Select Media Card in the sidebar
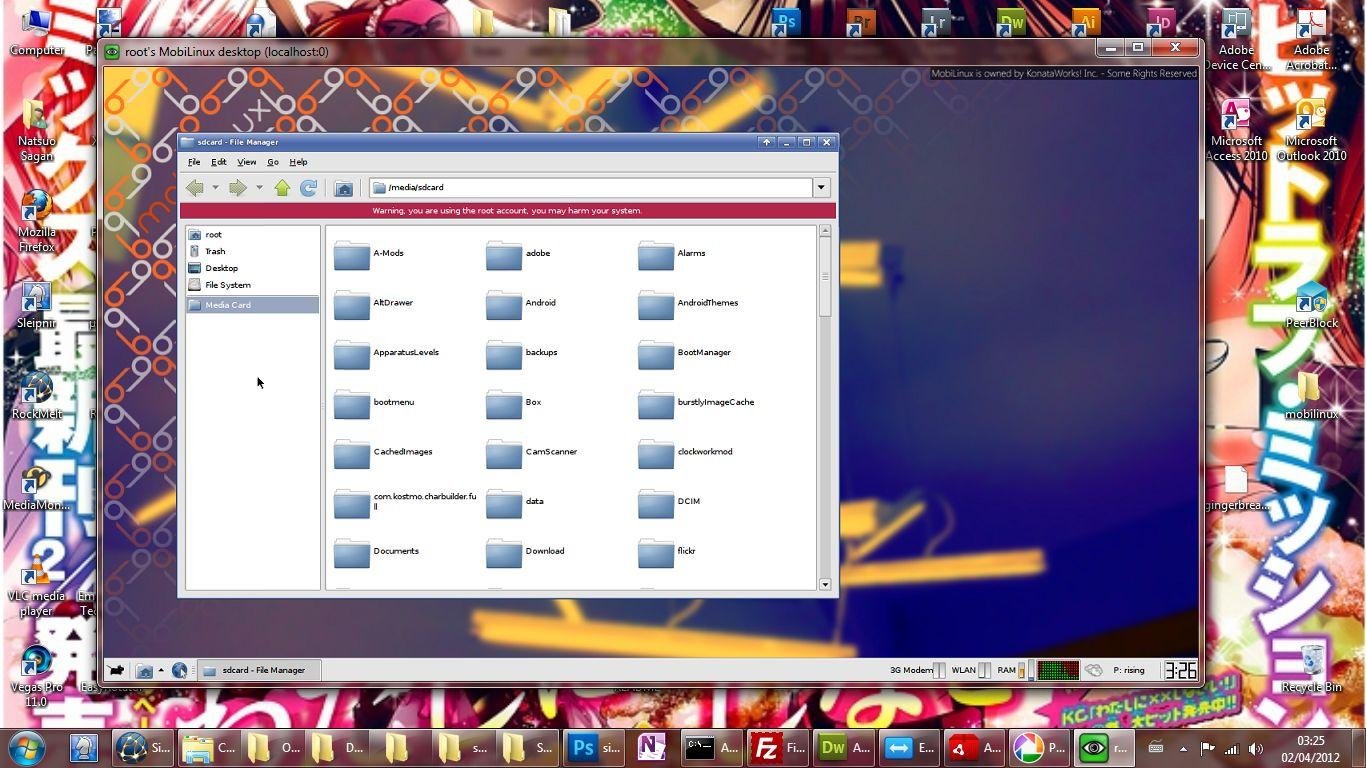The height and width of the screenshot is (768, 1366). click(227, 304)
